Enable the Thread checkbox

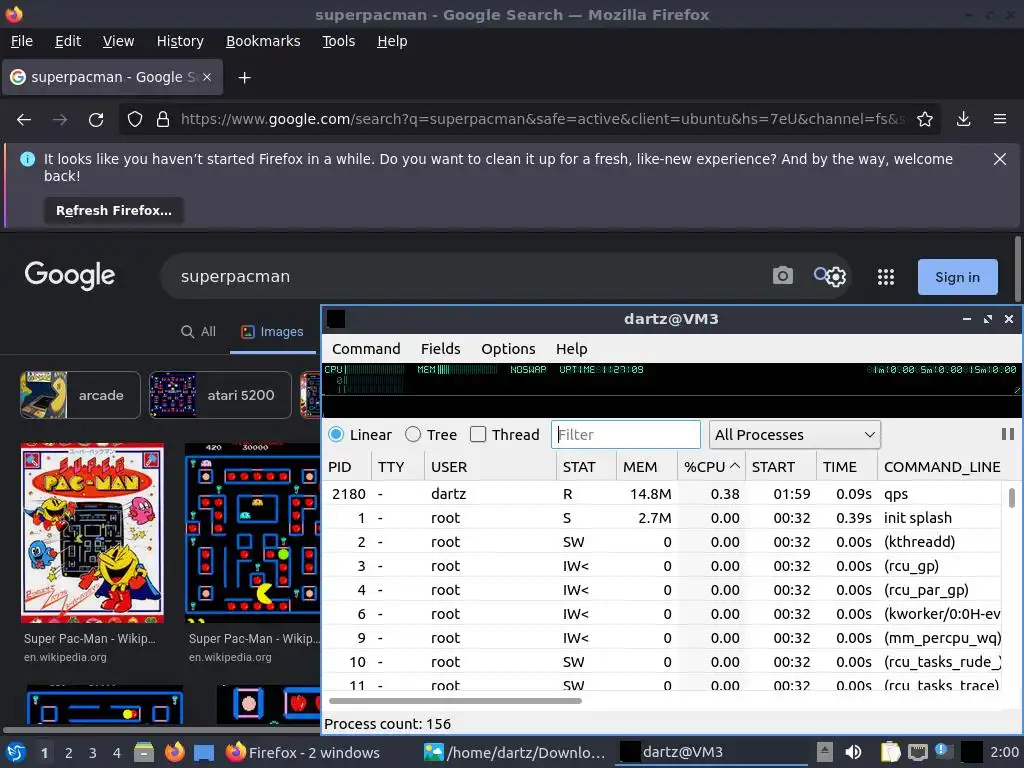[x=478, y=434]
